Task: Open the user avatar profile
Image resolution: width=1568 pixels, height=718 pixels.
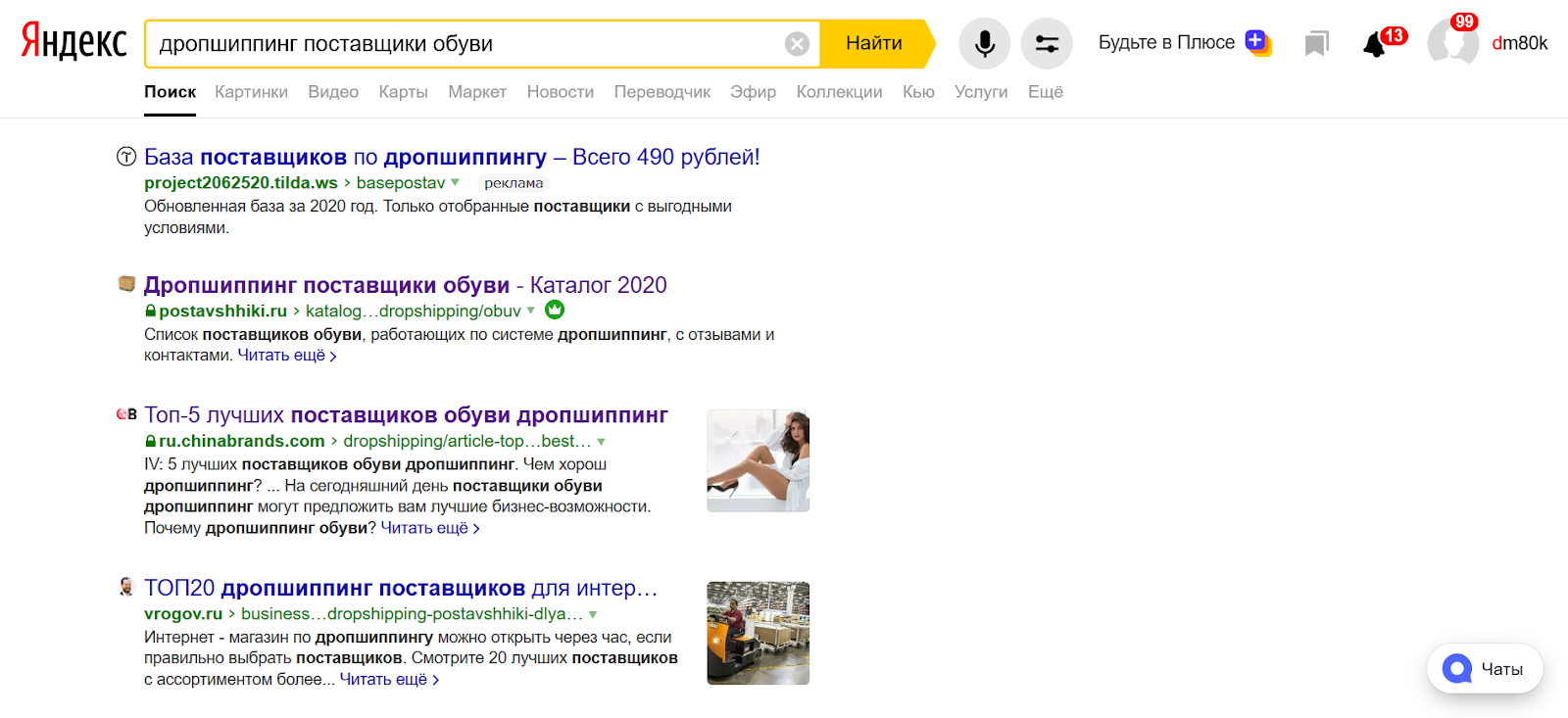Action: pos(1452,44)
